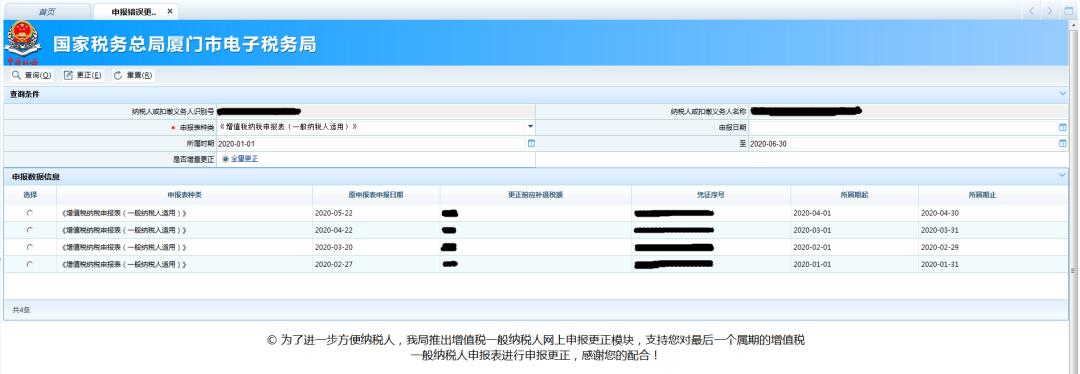1080x374 pixels.
Task: Click the 所属期起 column header
Action: click(x=854, y=195)
